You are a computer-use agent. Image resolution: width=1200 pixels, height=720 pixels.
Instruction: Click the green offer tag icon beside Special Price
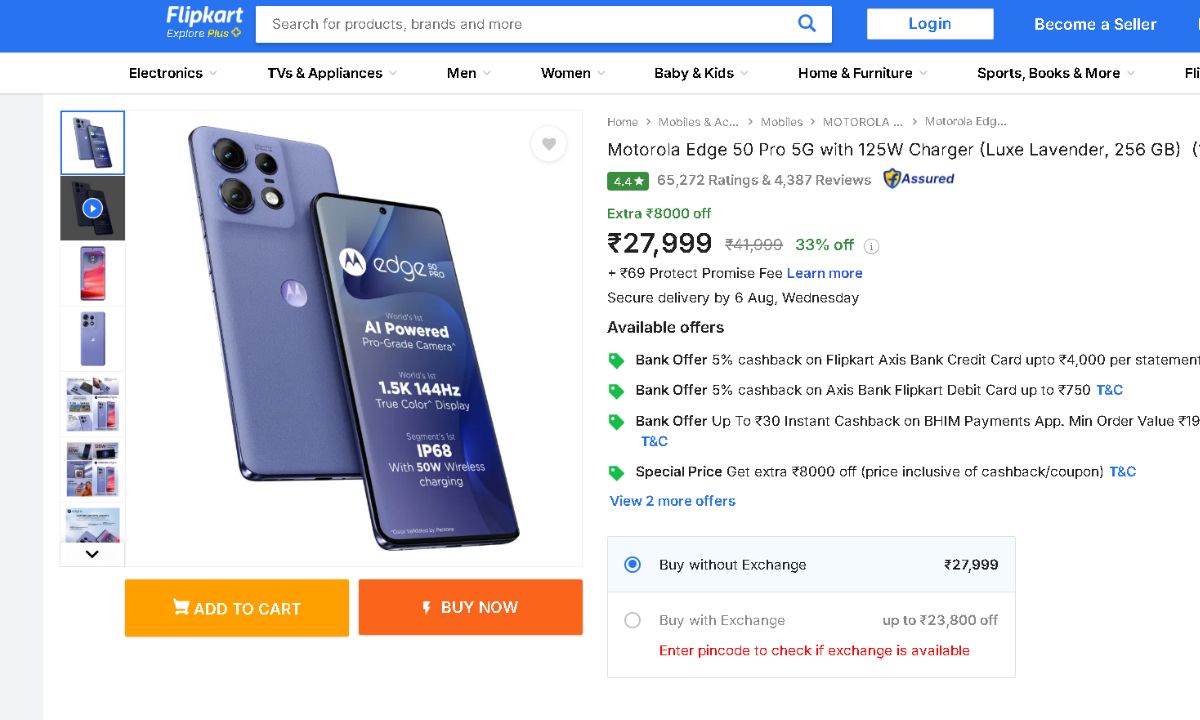(x=616, y=471)
